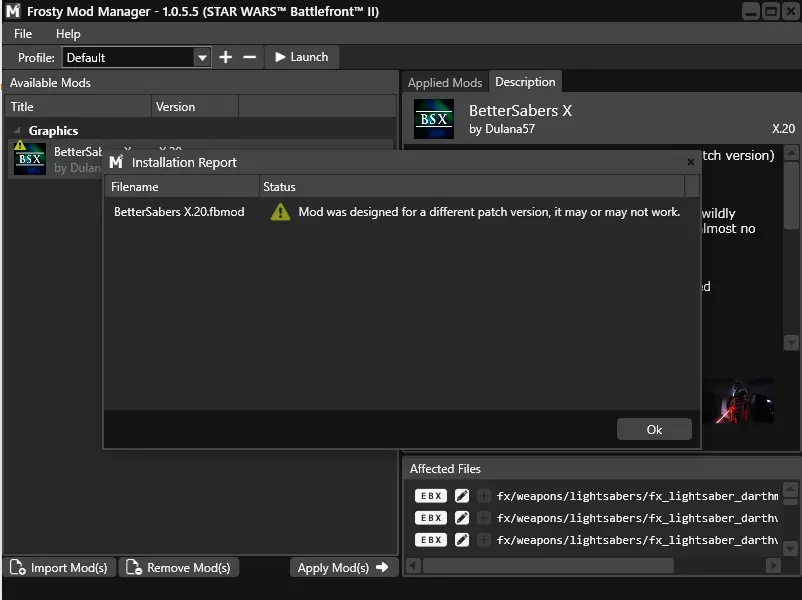802x600 pixels.
Task: Add a new profile with the plus icon
Action: [226, 57]
